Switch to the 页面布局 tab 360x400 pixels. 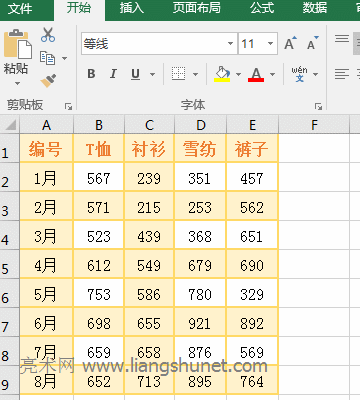(x=196, y=8)
